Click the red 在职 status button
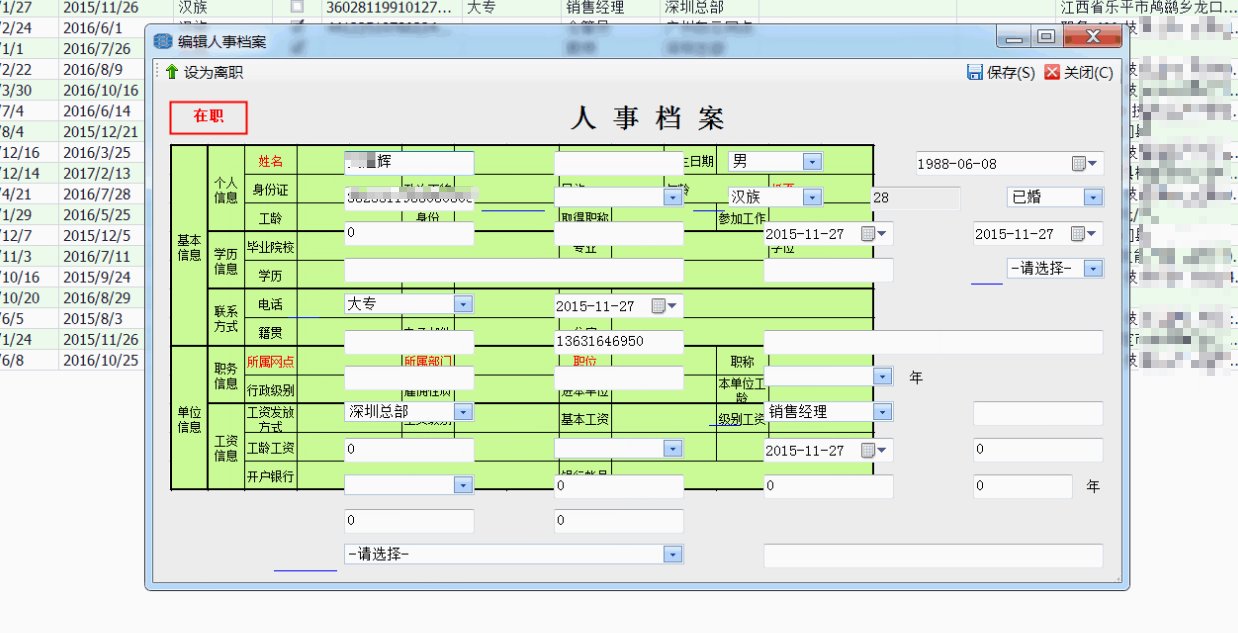 click(x=208, y=117)
